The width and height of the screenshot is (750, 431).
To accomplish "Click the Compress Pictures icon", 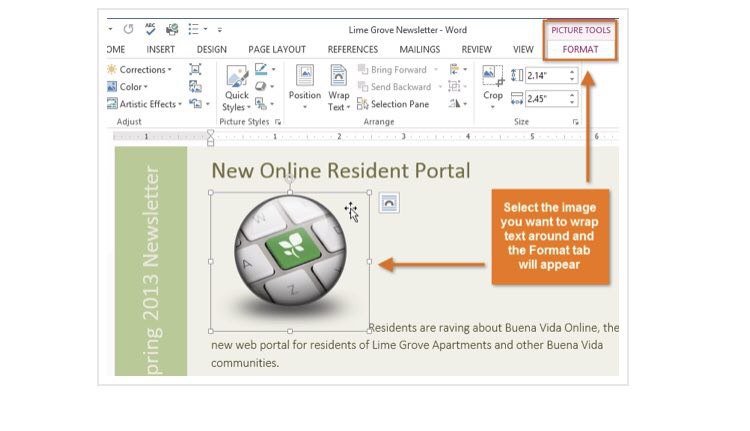I will [195, 70].
